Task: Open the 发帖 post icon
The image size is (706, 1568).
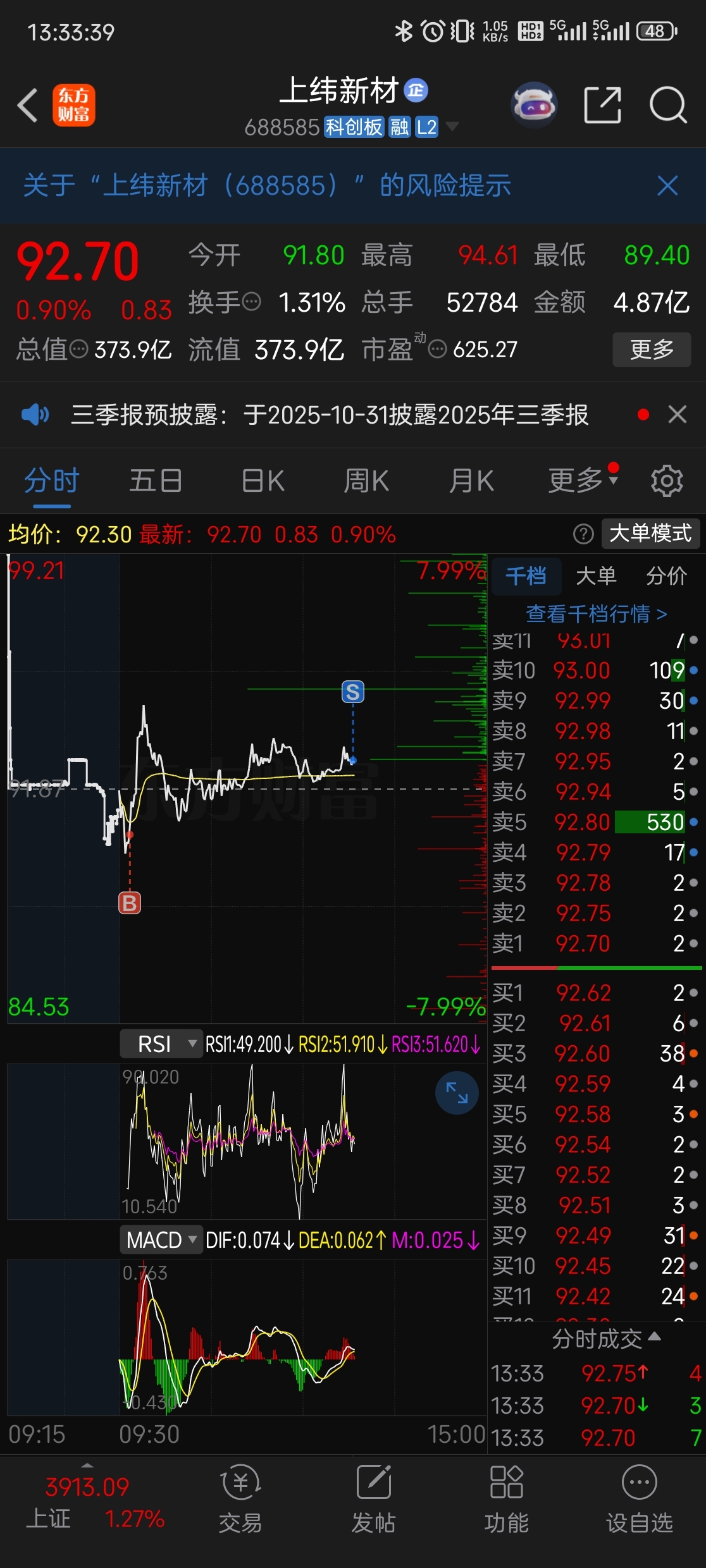Action: point(374,1498)
